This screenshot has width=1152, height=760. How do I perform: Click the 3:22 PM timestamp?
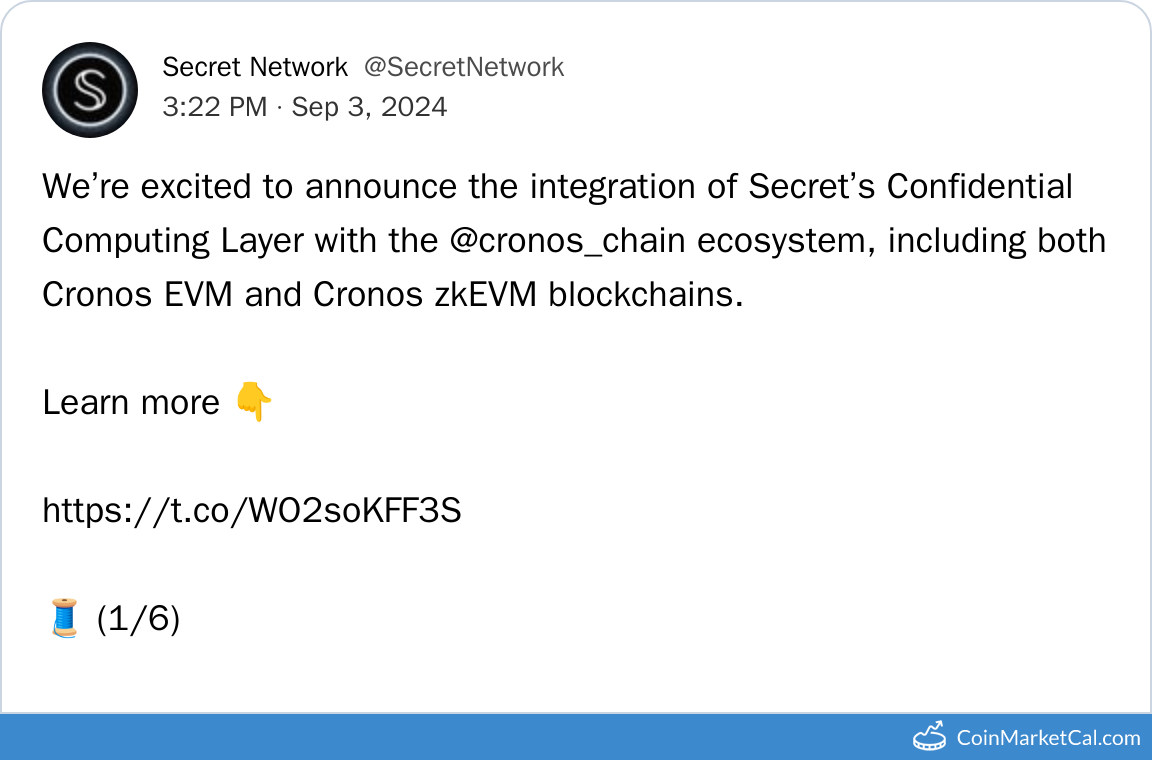point(215,107)
